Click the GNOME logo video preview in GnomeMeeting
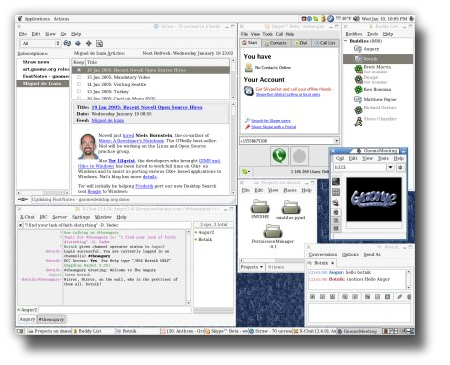The width and height of the screenshot is (450, 365). pos(374,199)
